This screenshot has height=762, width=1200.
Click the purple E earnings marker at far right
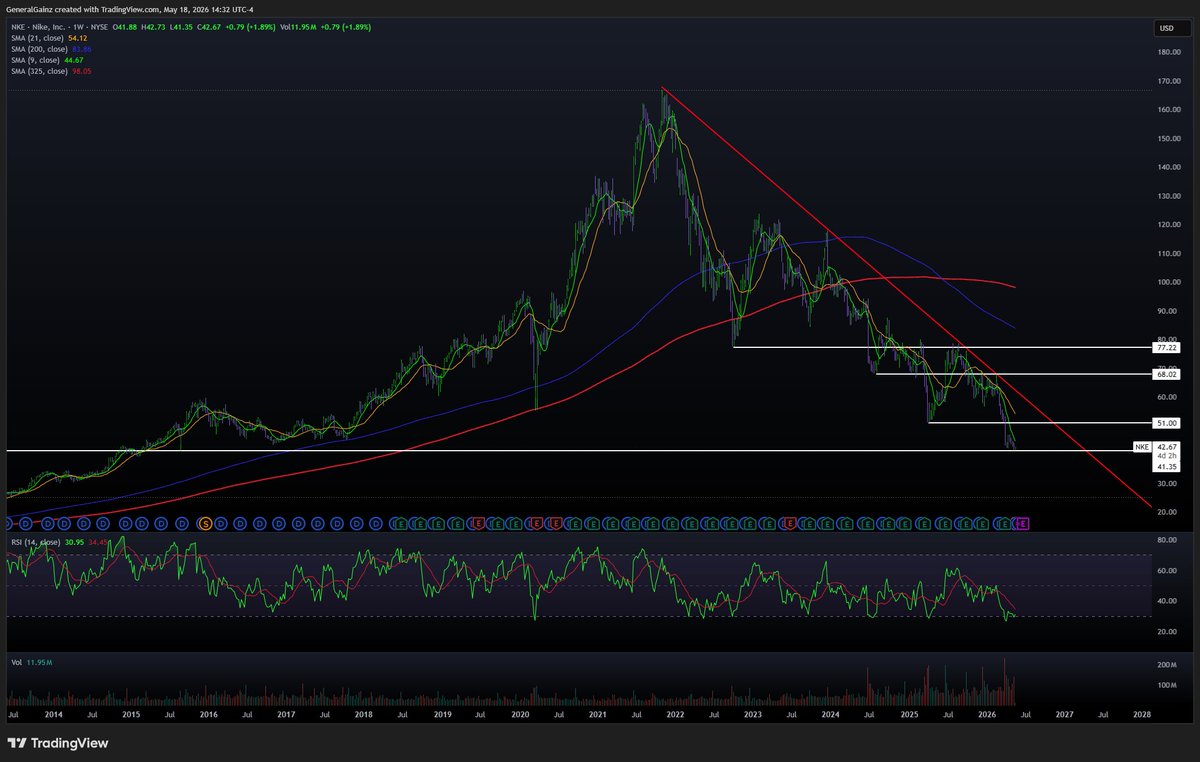[x=1023, y=523]
